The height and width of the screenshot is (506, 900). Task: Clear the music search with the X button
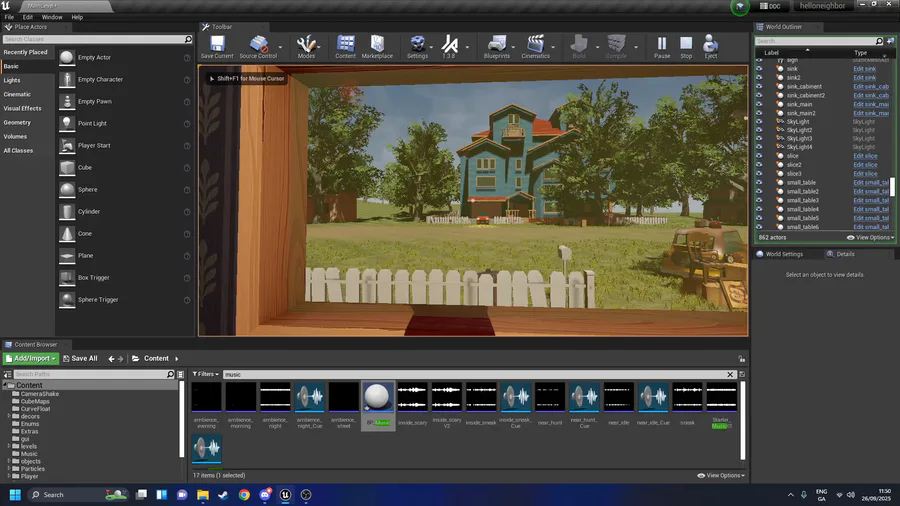point(730,375)
